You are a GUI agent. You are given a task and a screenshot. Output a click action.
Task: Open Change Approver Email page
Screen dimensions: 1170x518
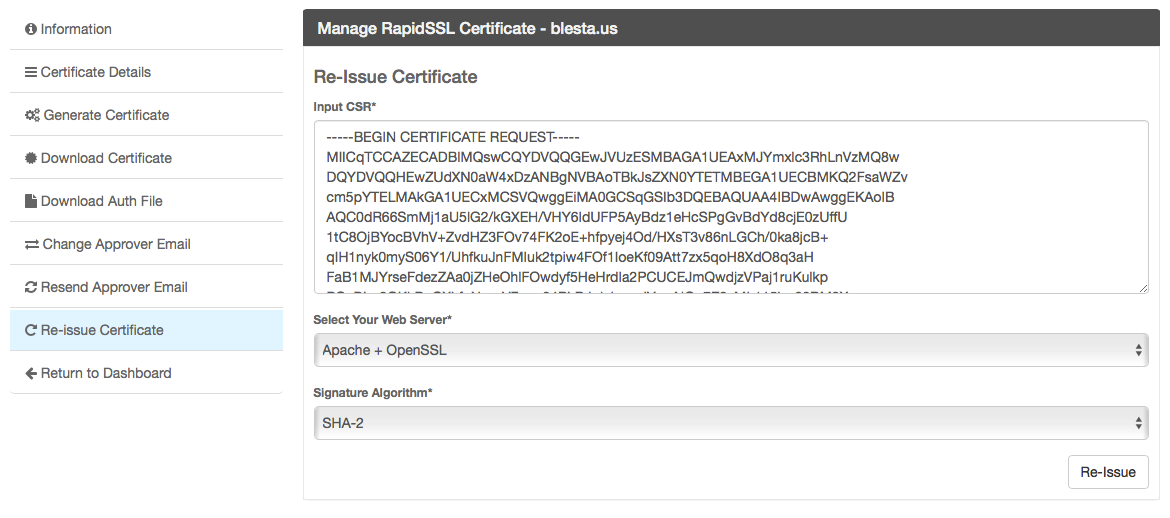click(115, 245)
